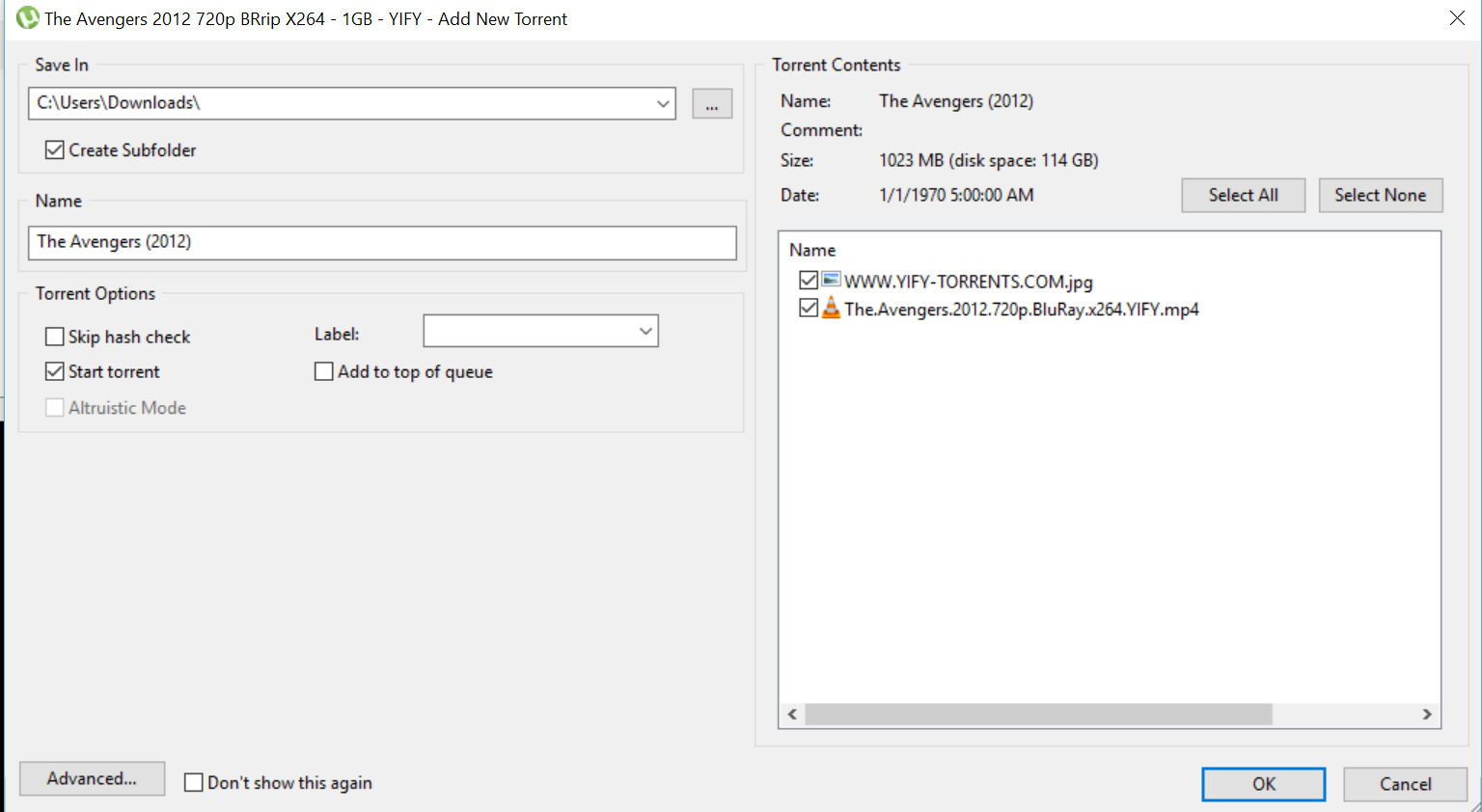The height and width of the screenshot is (812, 1482).
Task: Click the size value 1023 MB text
Action: [x=989, y=160]
